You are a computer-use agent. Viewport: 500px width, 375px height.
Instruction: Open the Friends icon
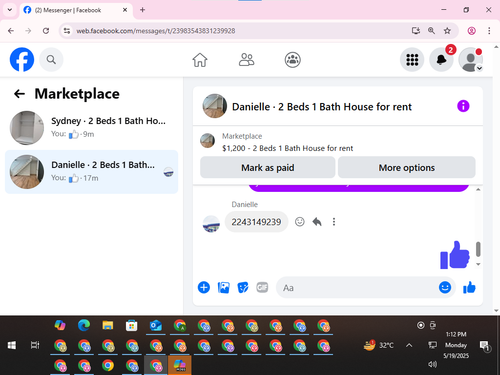tap(246, 60)
